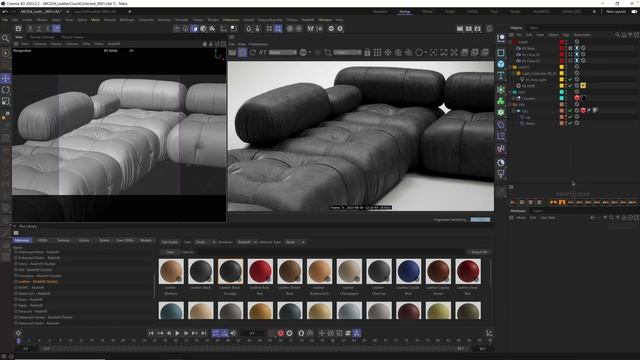Select the Leather Black material thumbnail
640x360 pixels.
coord(201,271)
